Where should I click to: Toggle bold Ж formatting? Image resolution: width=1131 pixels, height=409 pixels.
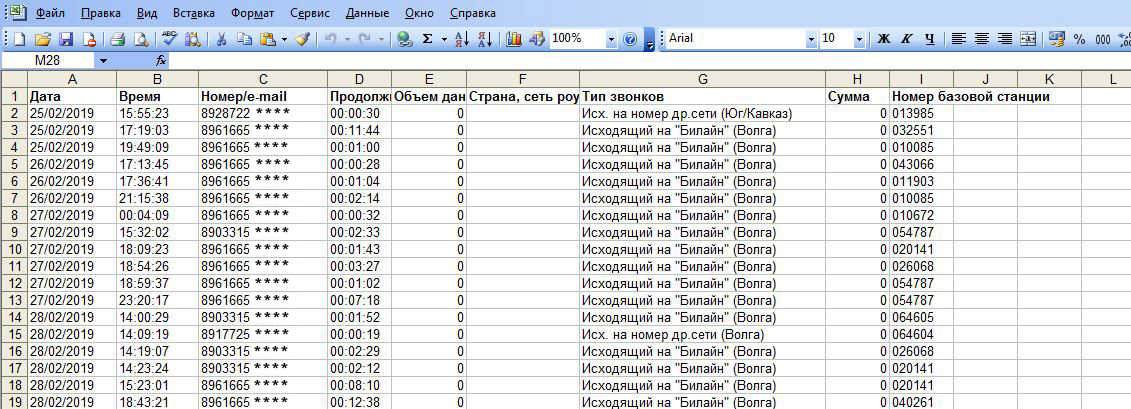pyautogui.click(x=884, y=40)
